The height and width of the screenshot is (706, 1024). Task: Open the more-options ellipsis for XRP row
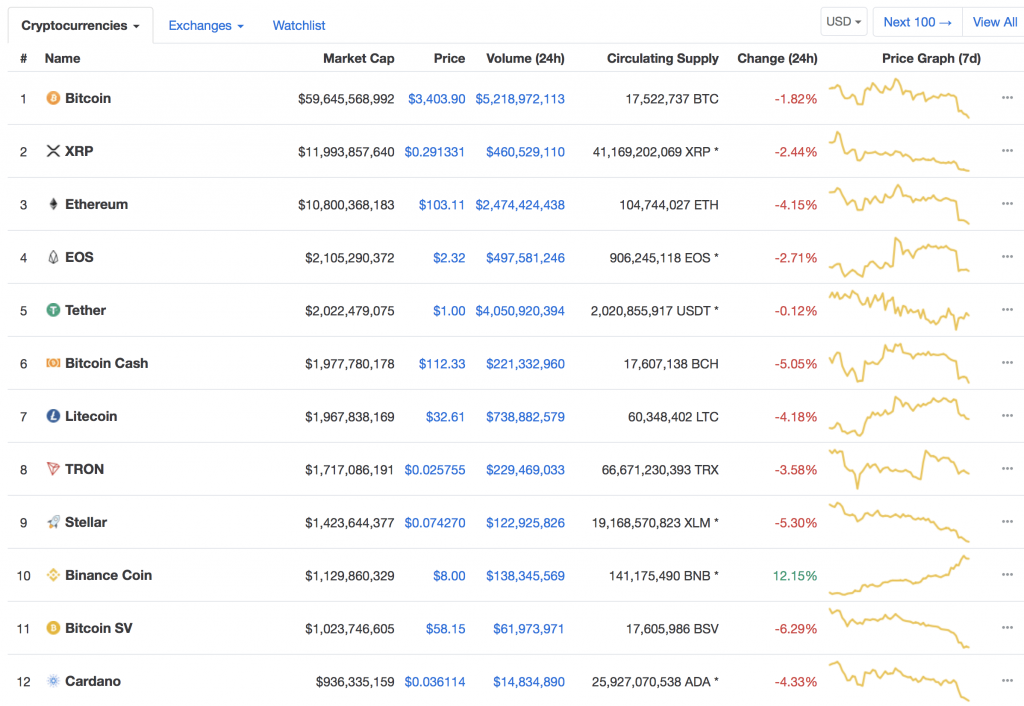click(x=1007, y=150)
